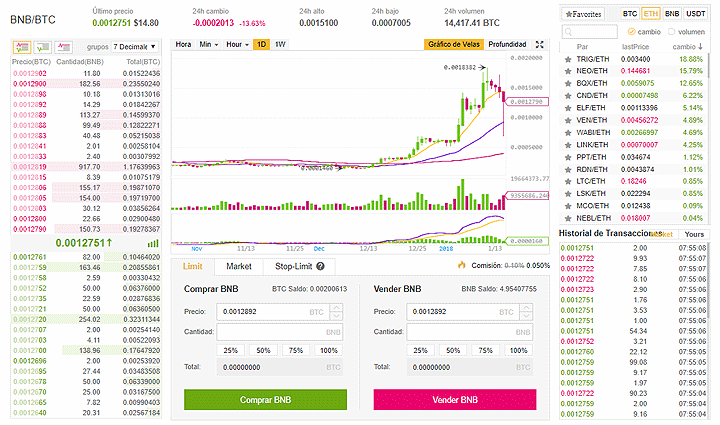The width and height of the screenshot is (720, 425).
Task: Select the ETH market tab
Action: click(x=651, y=14)
